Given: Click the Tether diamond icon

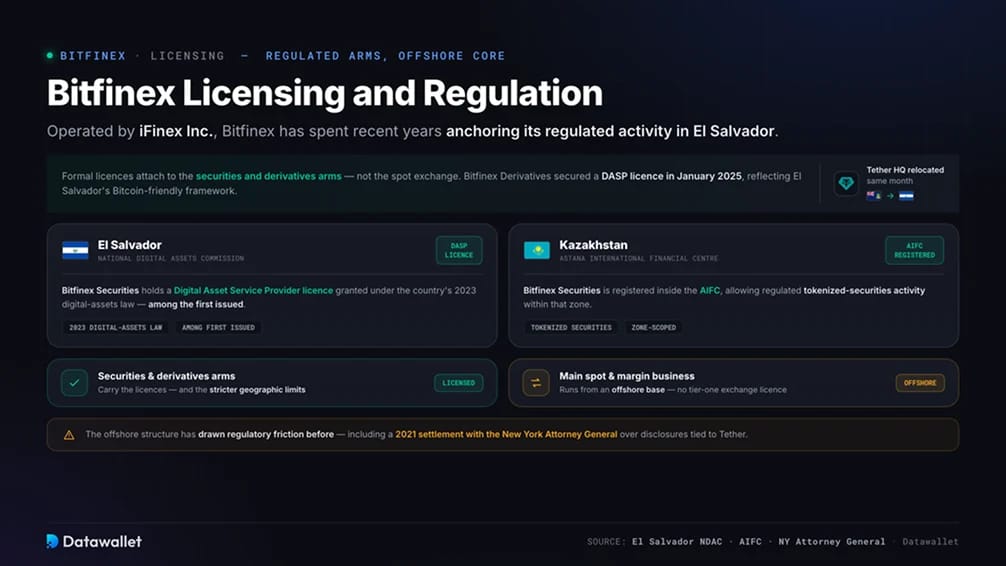Looking at the screenshot, I should [x=846, y=183].
